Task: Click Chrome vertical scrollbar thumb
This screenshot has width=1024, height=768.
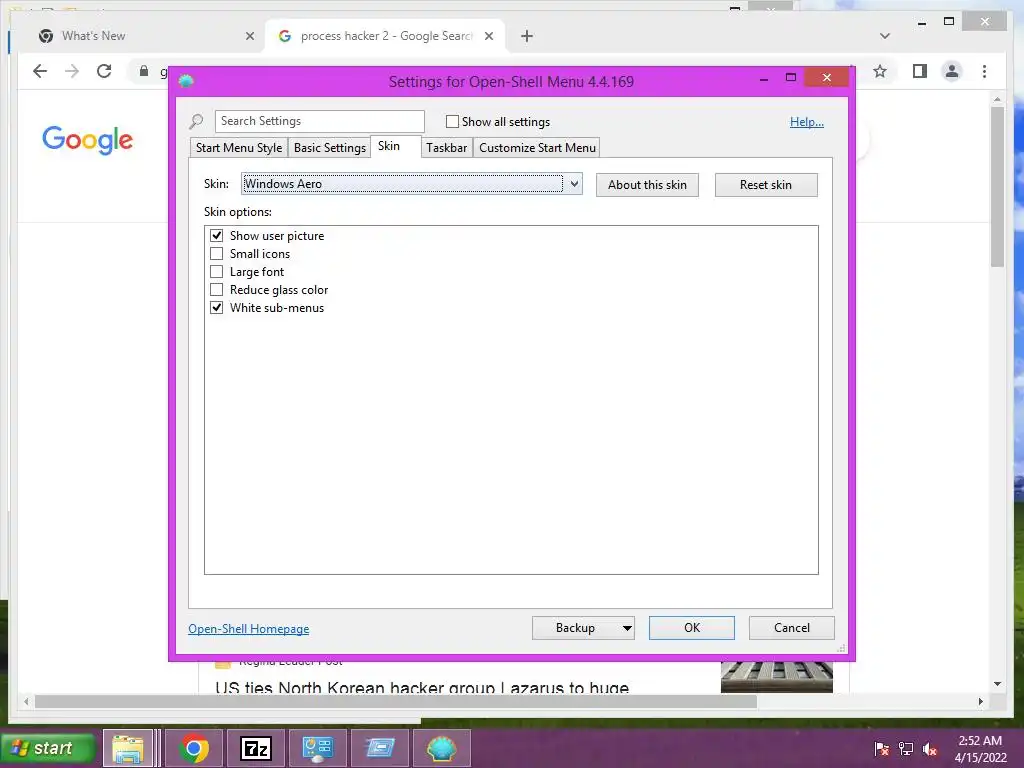Action: (997, 186)
